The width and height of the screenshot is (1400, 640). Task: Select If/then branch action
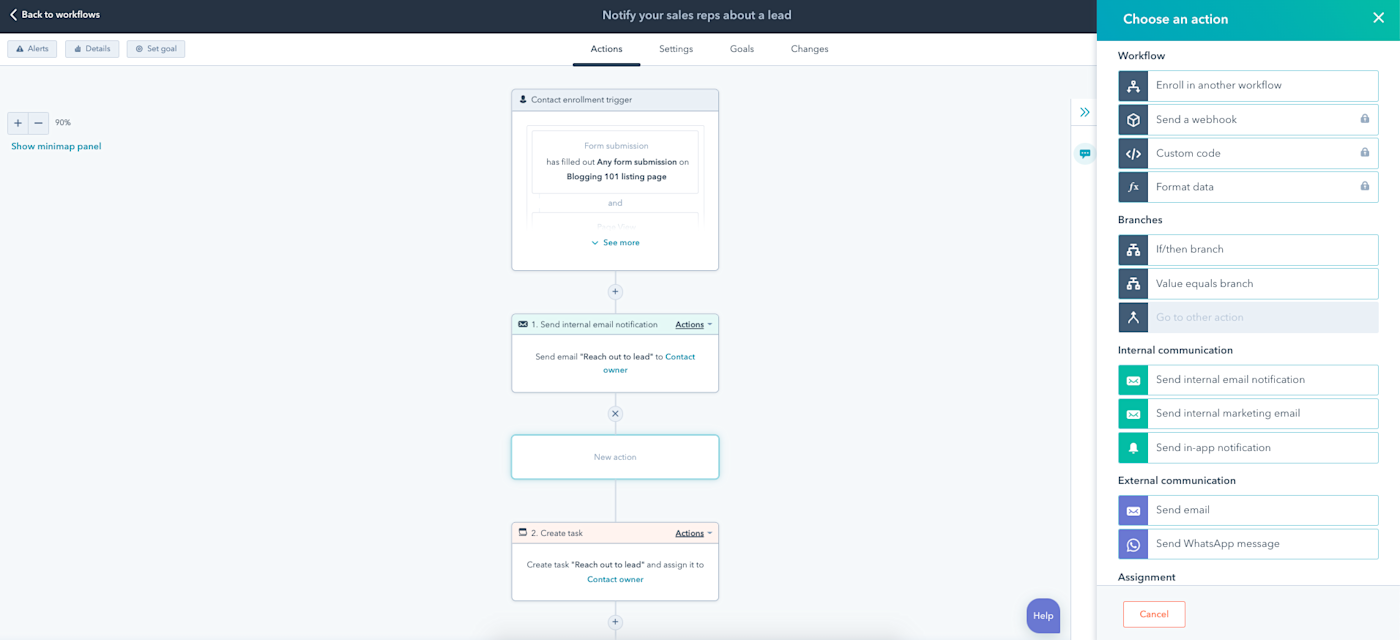click(1248, 250)
